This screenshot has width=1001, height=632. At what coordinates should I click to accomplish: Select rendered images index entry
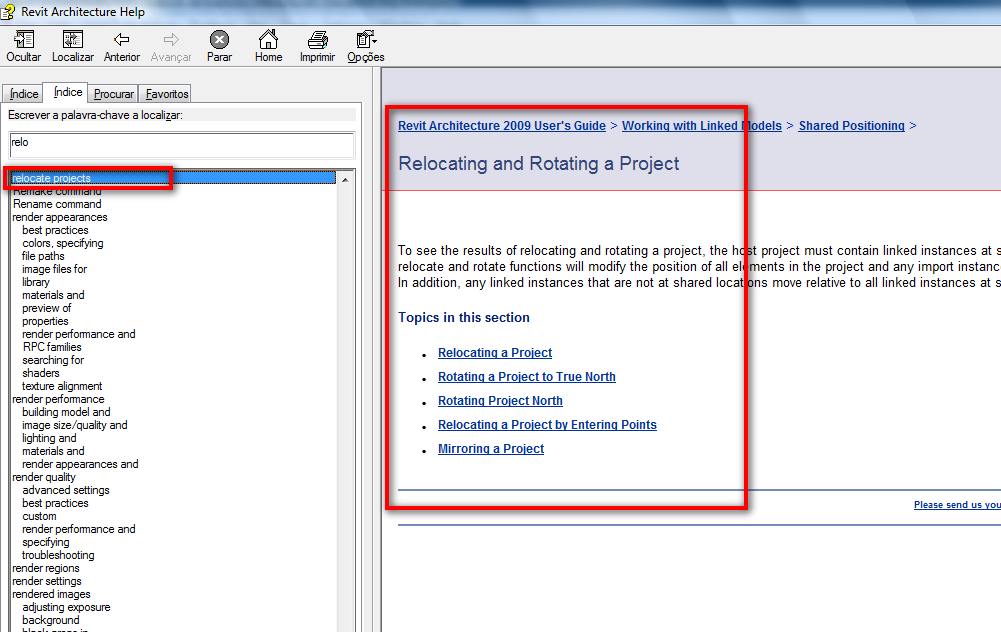click(x=51, y=594)
